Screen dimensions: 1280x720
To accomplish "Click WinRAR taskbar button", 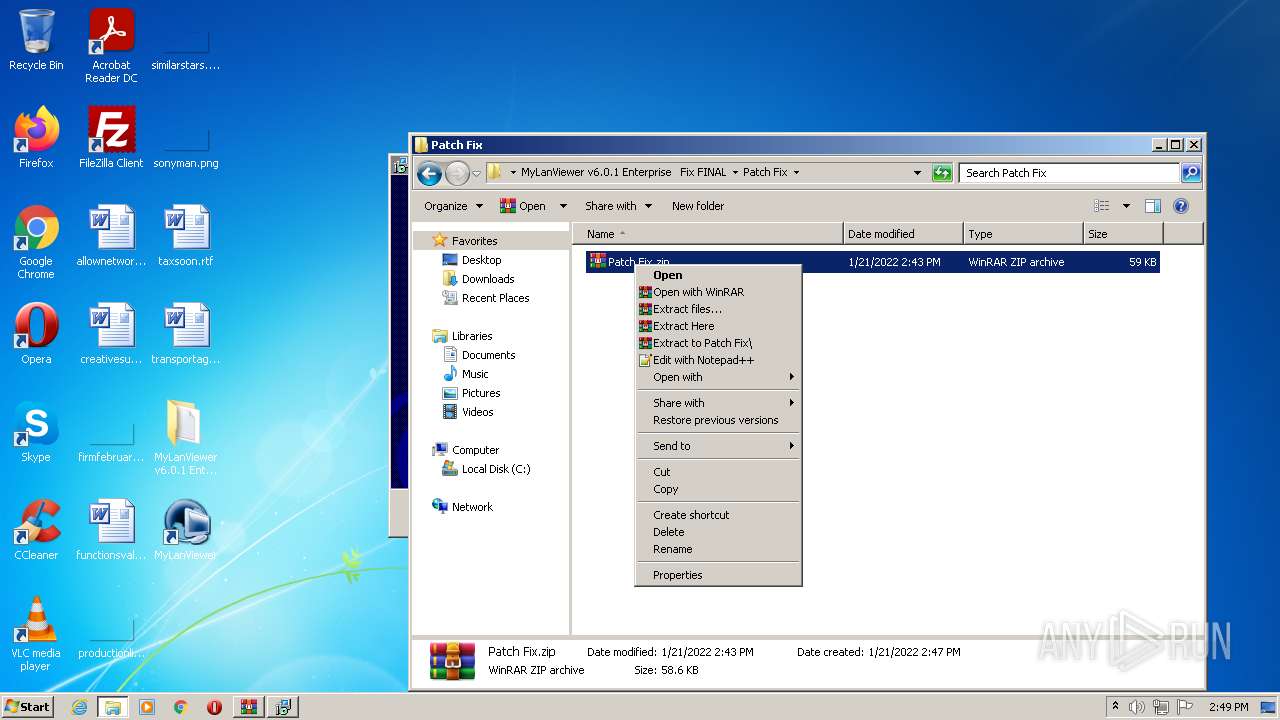I will [x=249, y=707].
